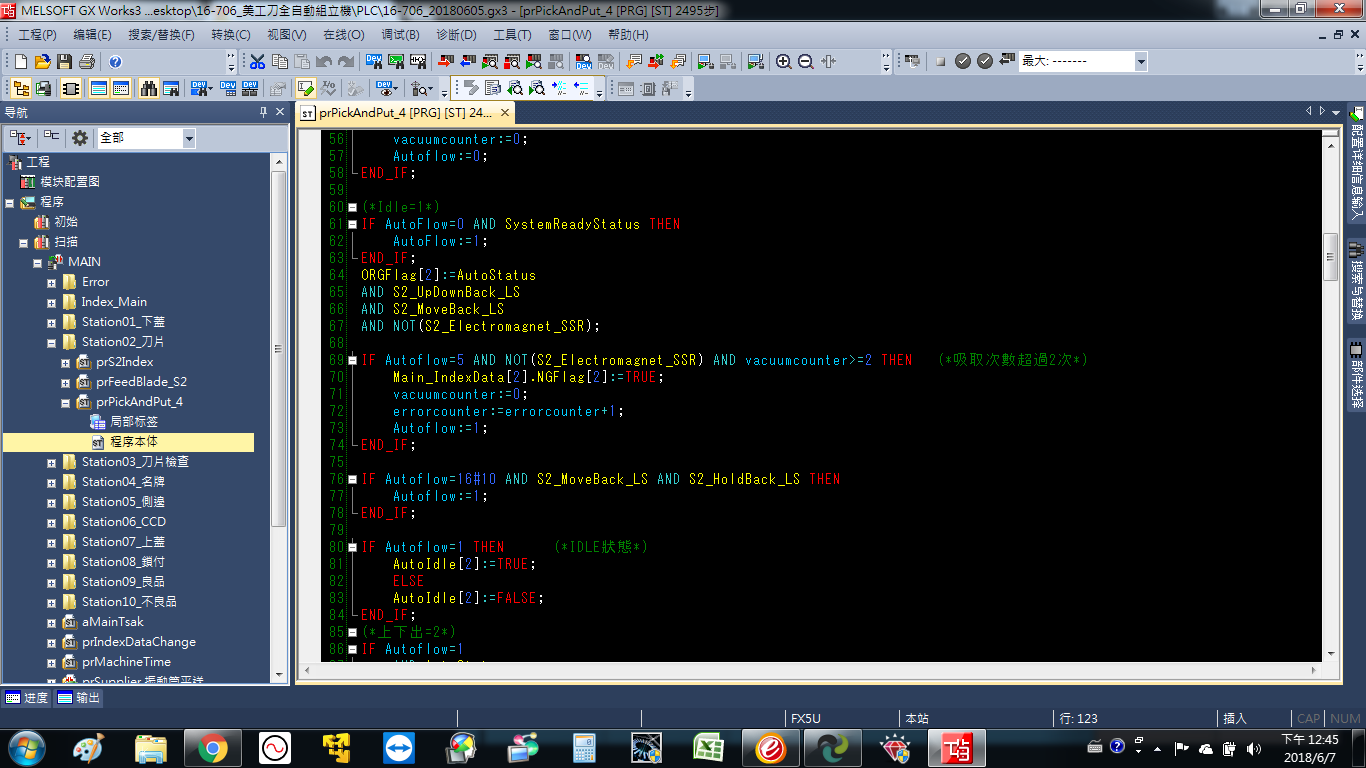
Task: Open the 转换(C) menu
Action: [x=230, y=35]
